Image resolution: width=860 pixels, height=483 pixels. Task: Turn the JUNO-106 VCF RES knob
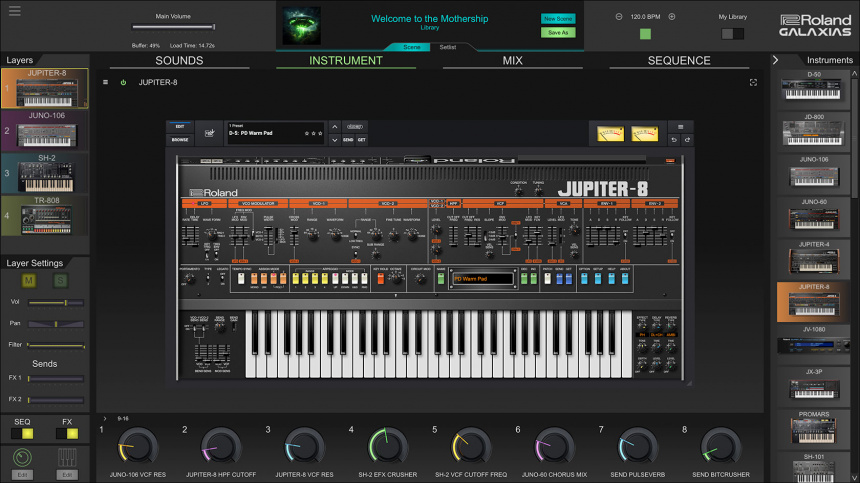pos(138,446)
